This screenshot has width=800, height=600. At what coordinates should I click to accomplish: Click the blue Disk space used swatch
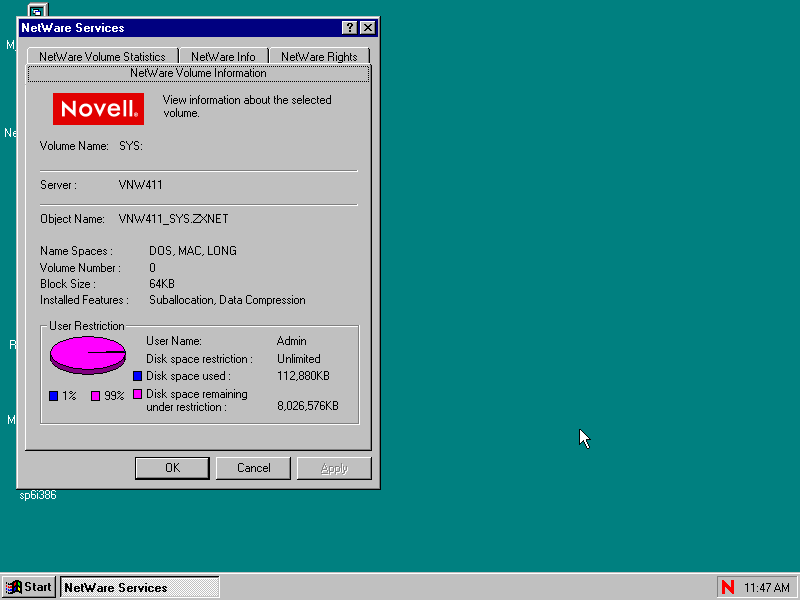coord(137,376)
